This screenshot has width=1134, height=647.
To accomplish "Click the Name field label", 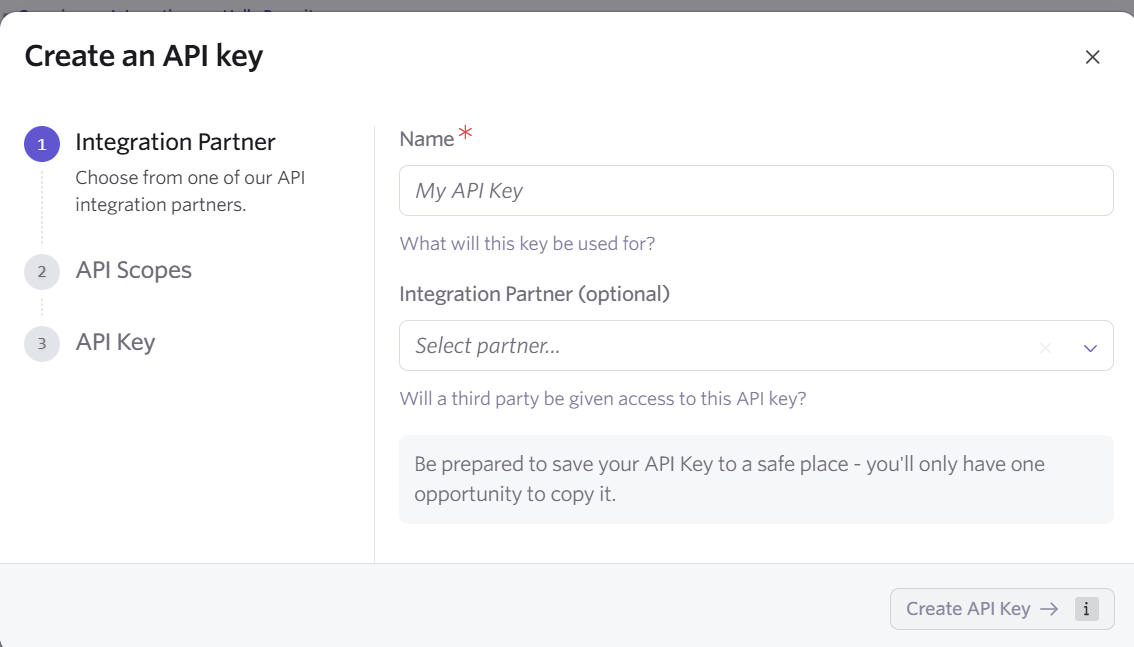I will click(427, 139).
